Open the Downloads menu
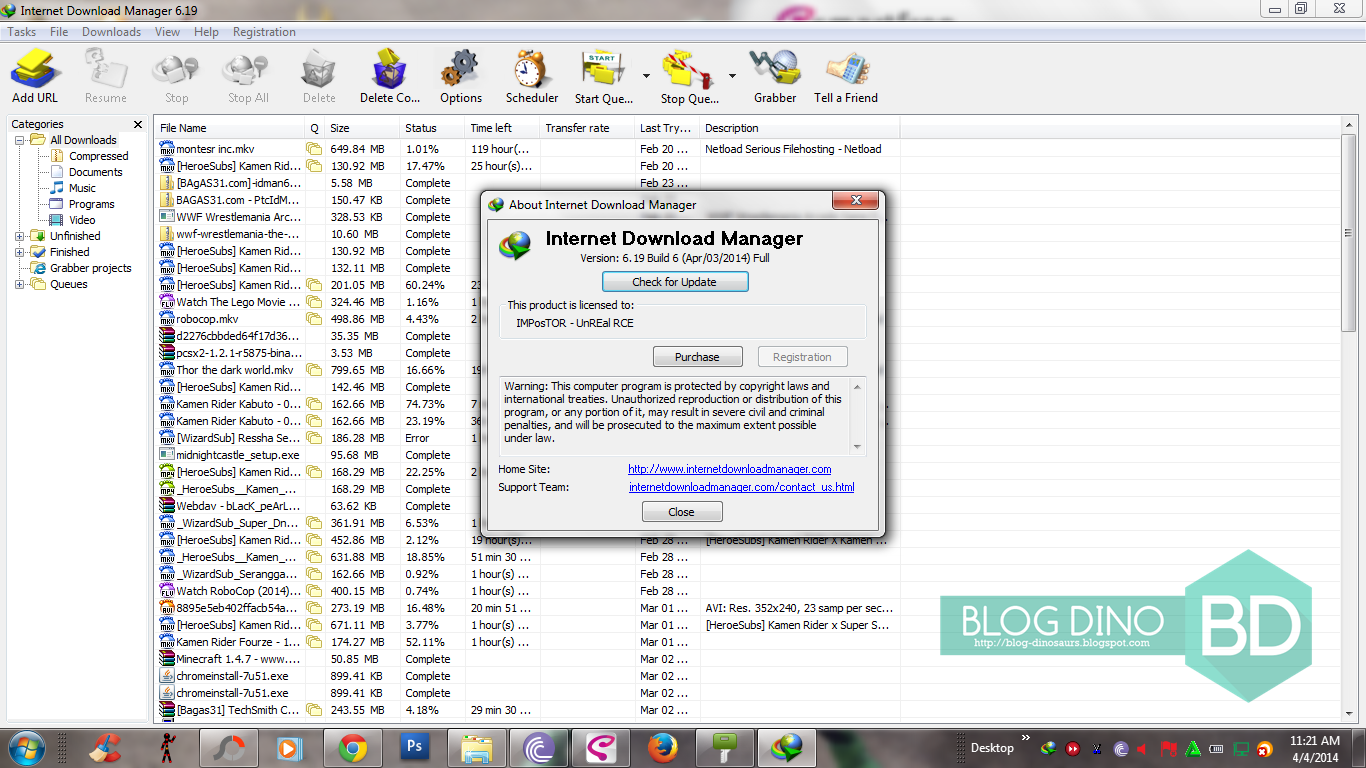The height and width of the screenshot is (768, 1366). (x=111, y=32)
